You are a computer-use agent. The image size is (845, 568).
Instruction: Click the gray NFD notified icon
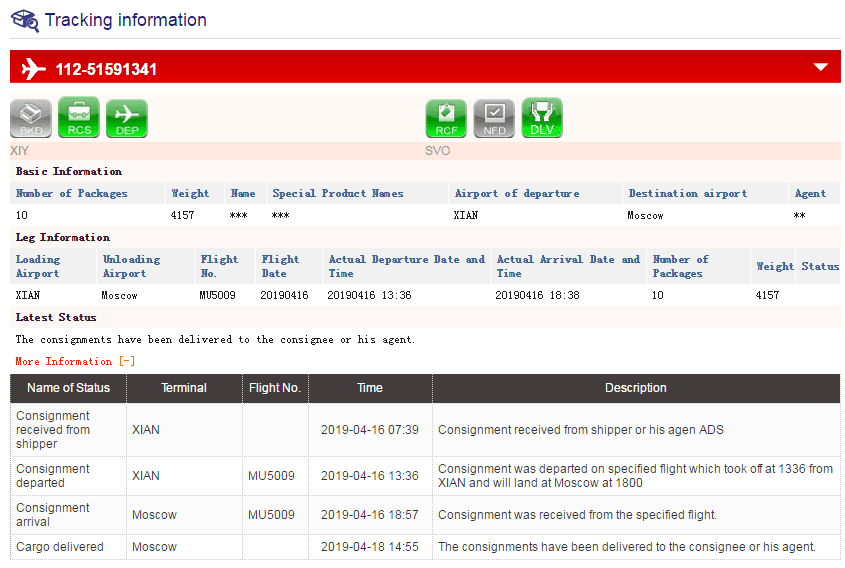coord(494,118)
